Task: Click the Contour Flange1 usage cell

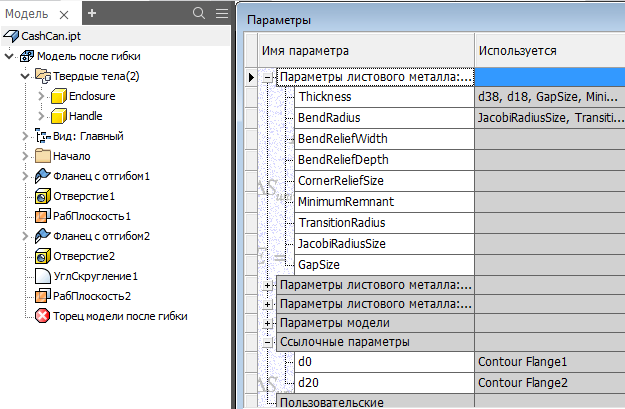Action: (550, 362)
